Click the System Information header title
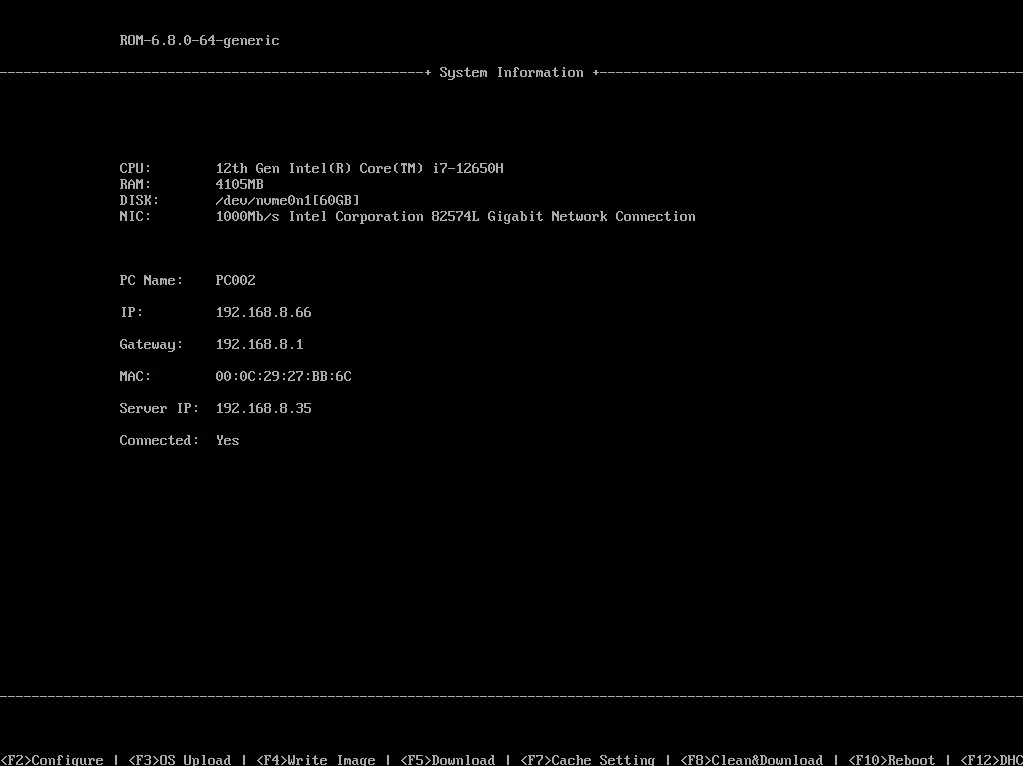 coord(512,72)
